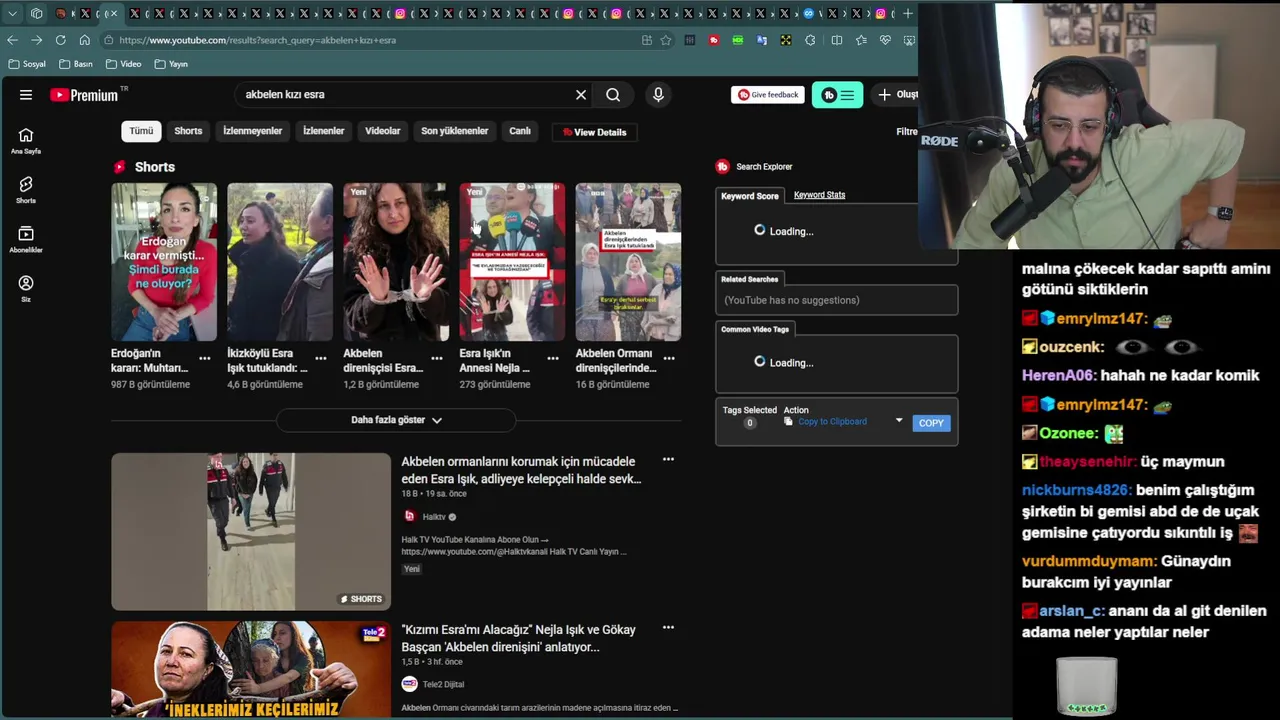The height and width of the screenshot is (720, 1280).
Task: Open the YouTube guide hamburger menu
Action: click(26, 95)
